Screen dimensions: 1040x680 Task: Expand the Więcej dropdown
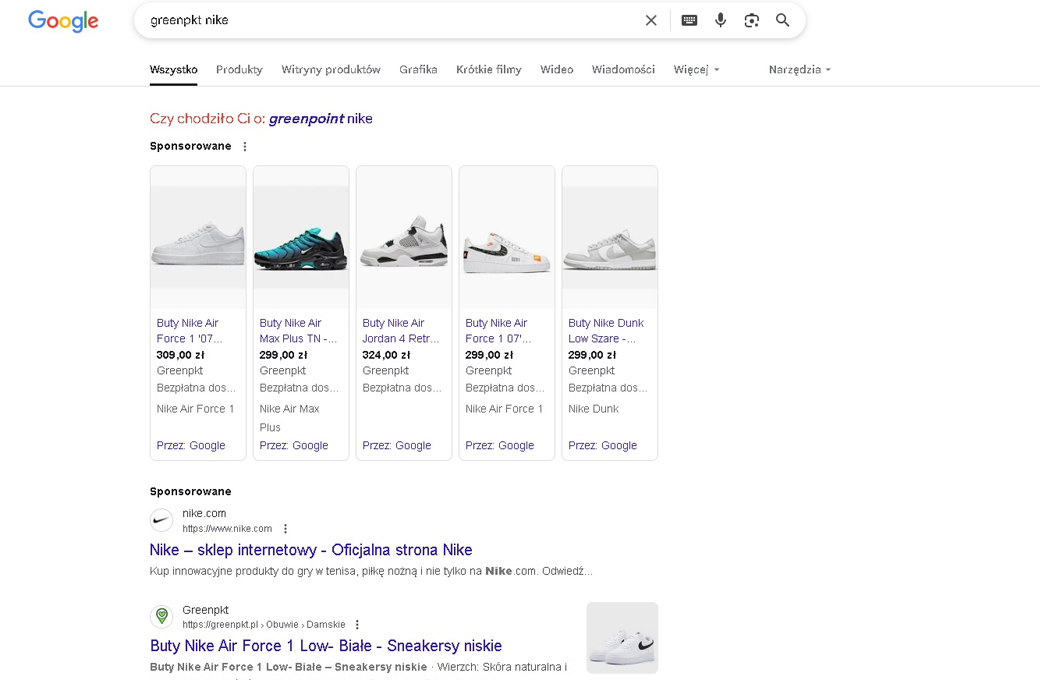click(696, 70)
